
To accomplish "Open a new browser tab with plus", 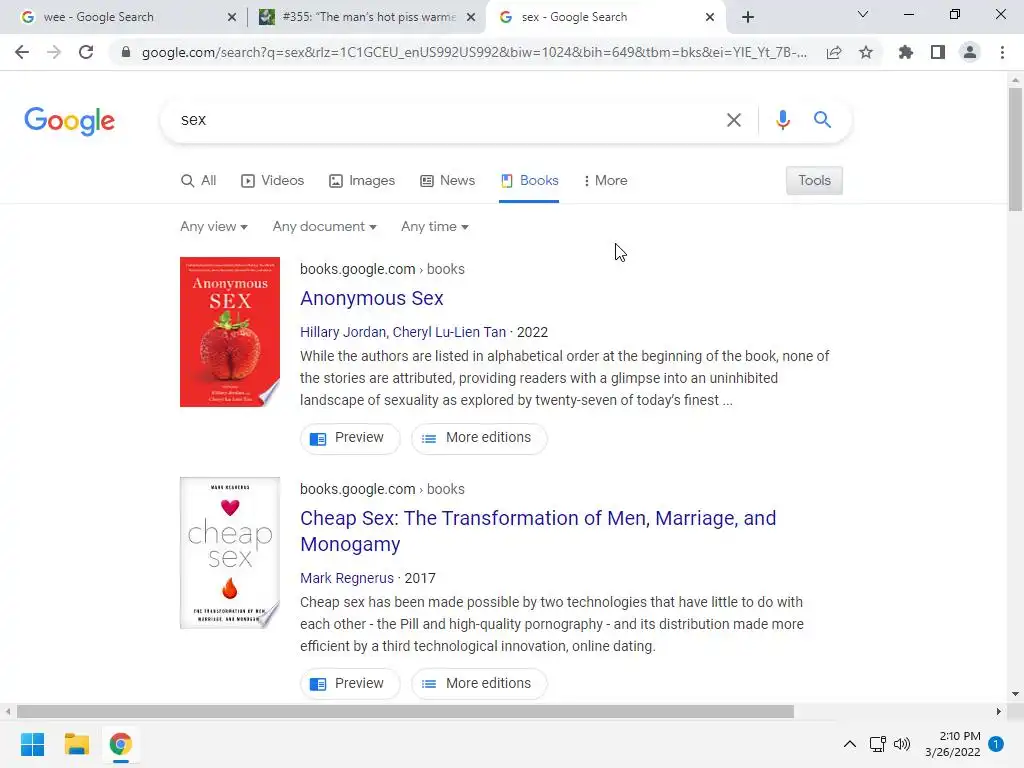I will (748, 17).
